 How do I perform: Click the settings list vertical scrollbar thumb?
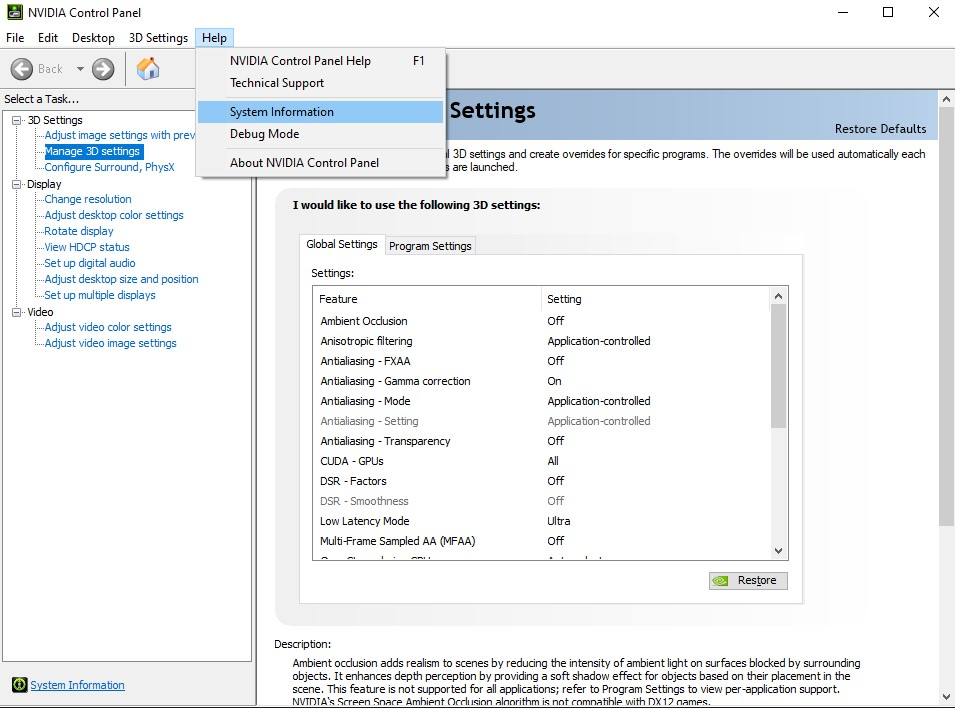click(x=778, y=365)
